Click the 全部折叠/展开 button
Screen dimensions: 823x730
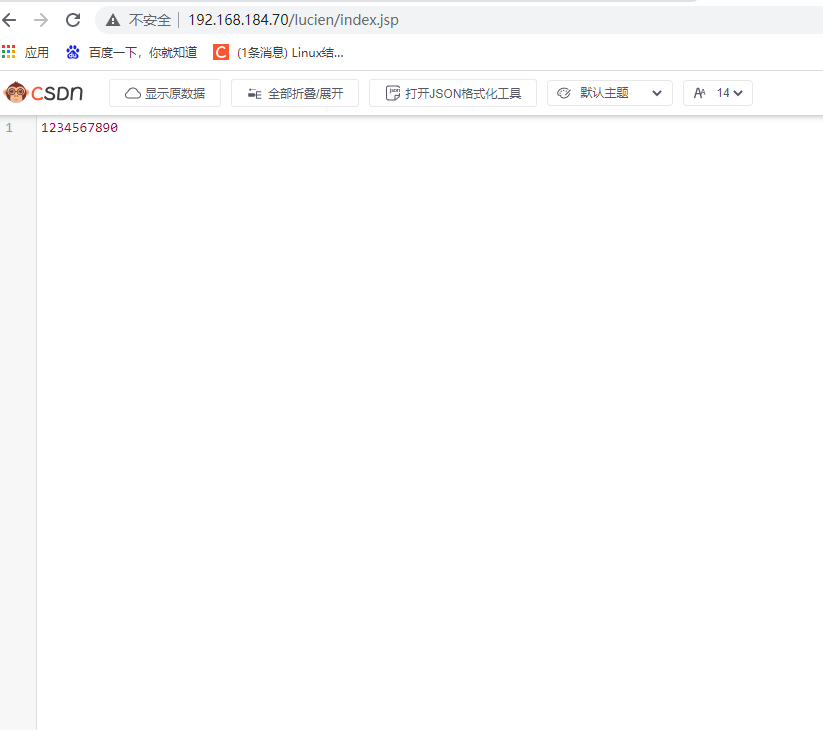pyautogui.click(x=295, y=93)
